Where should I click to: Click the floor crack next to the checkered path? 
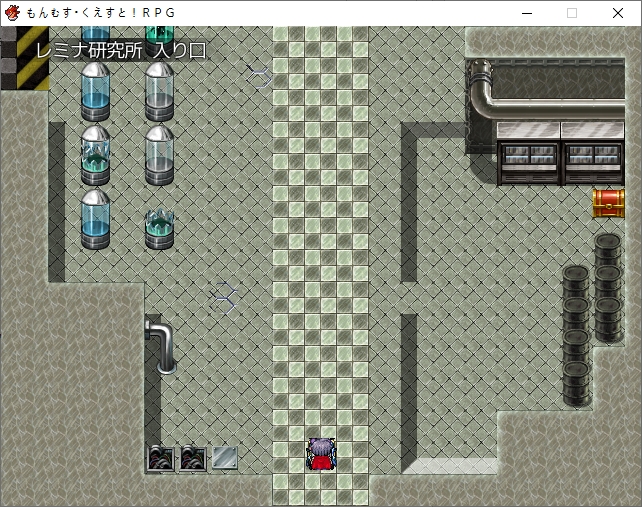pos(258,76)
